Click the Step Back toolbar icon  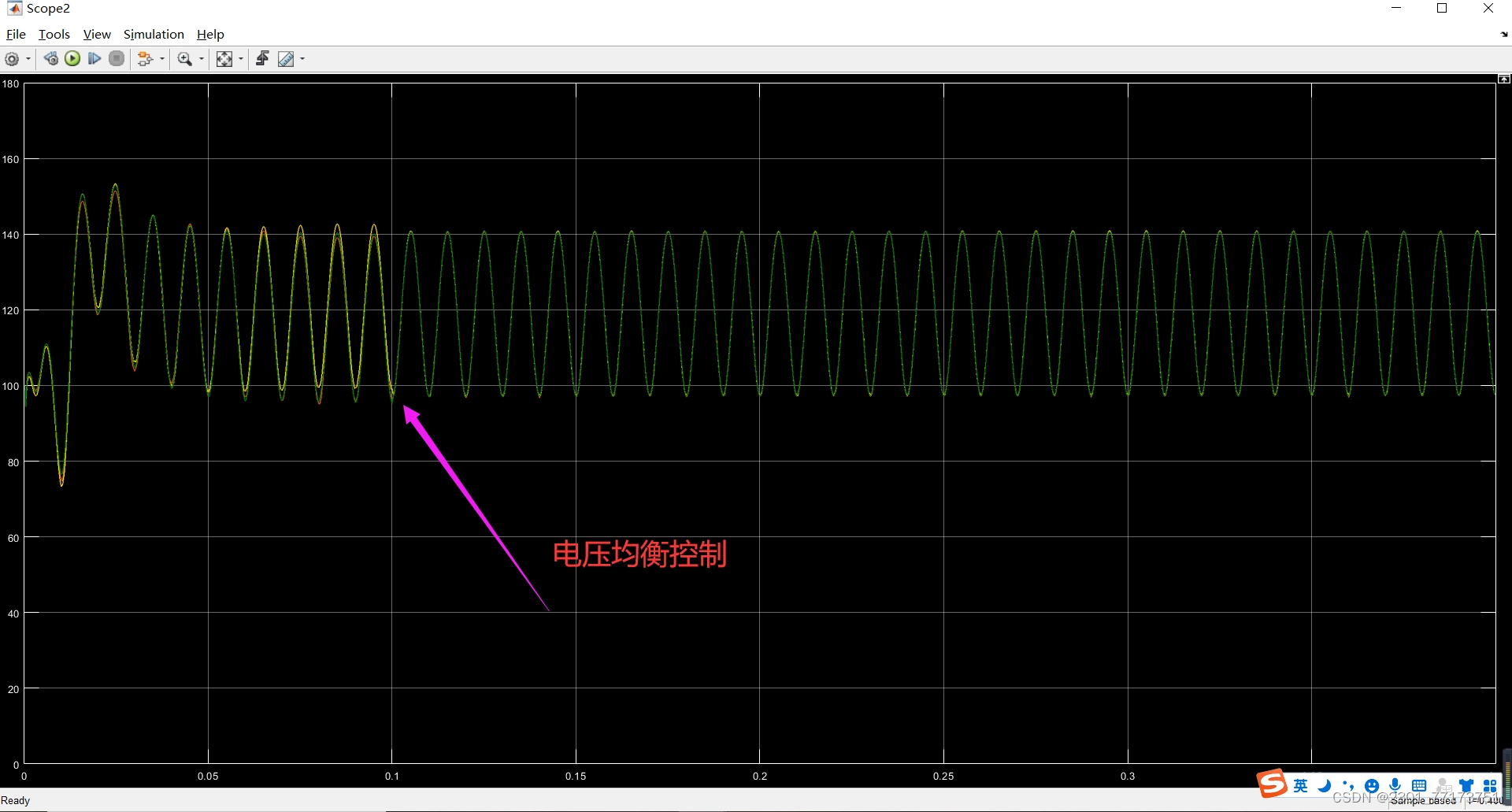click(x=51, y=59)
